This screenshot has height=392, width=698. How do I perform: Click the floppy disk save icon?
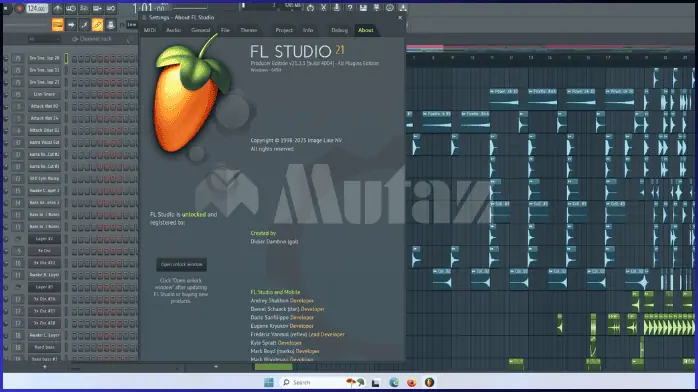363,8
